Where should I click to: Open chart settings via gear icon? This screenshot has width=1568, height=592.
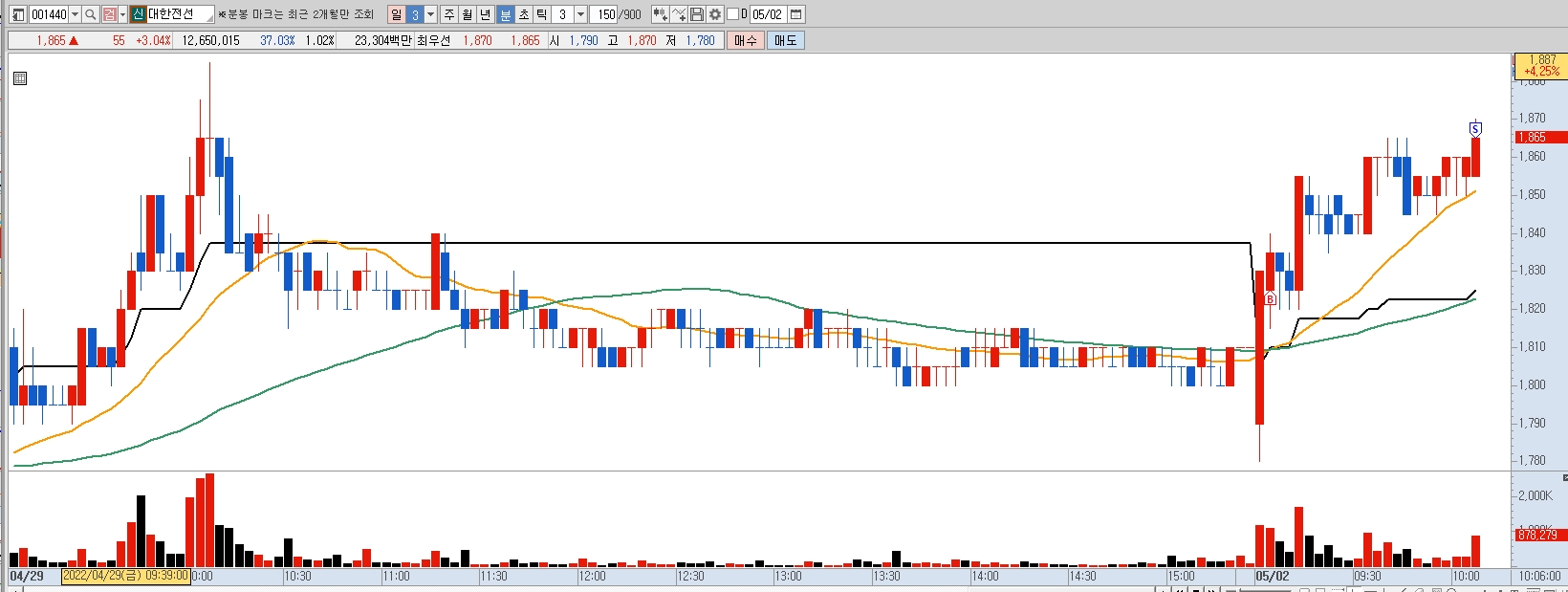[x=714, y=14]
